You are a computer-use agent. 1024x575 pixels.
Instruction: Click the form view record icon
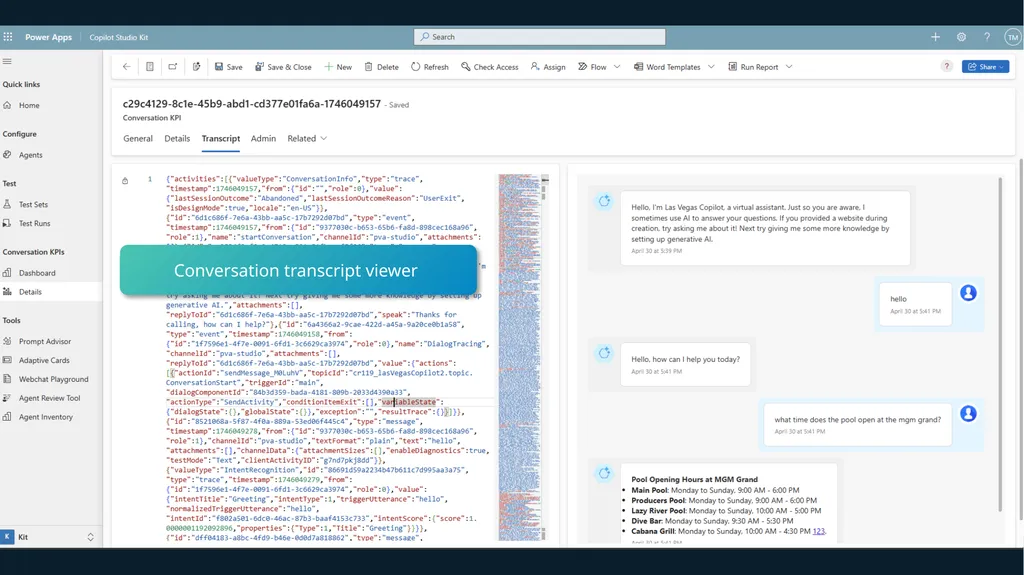pyautogui.click(x=150, y=67)
